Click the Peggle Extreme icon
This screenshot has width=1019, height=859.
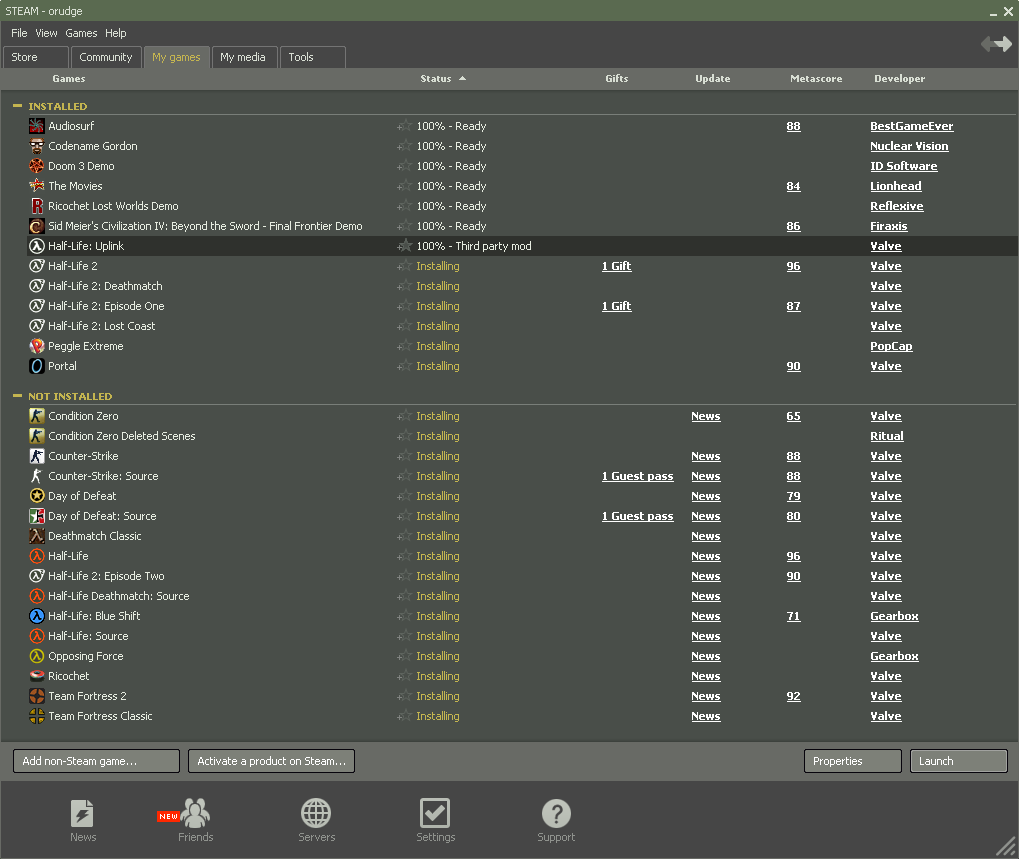37,346
